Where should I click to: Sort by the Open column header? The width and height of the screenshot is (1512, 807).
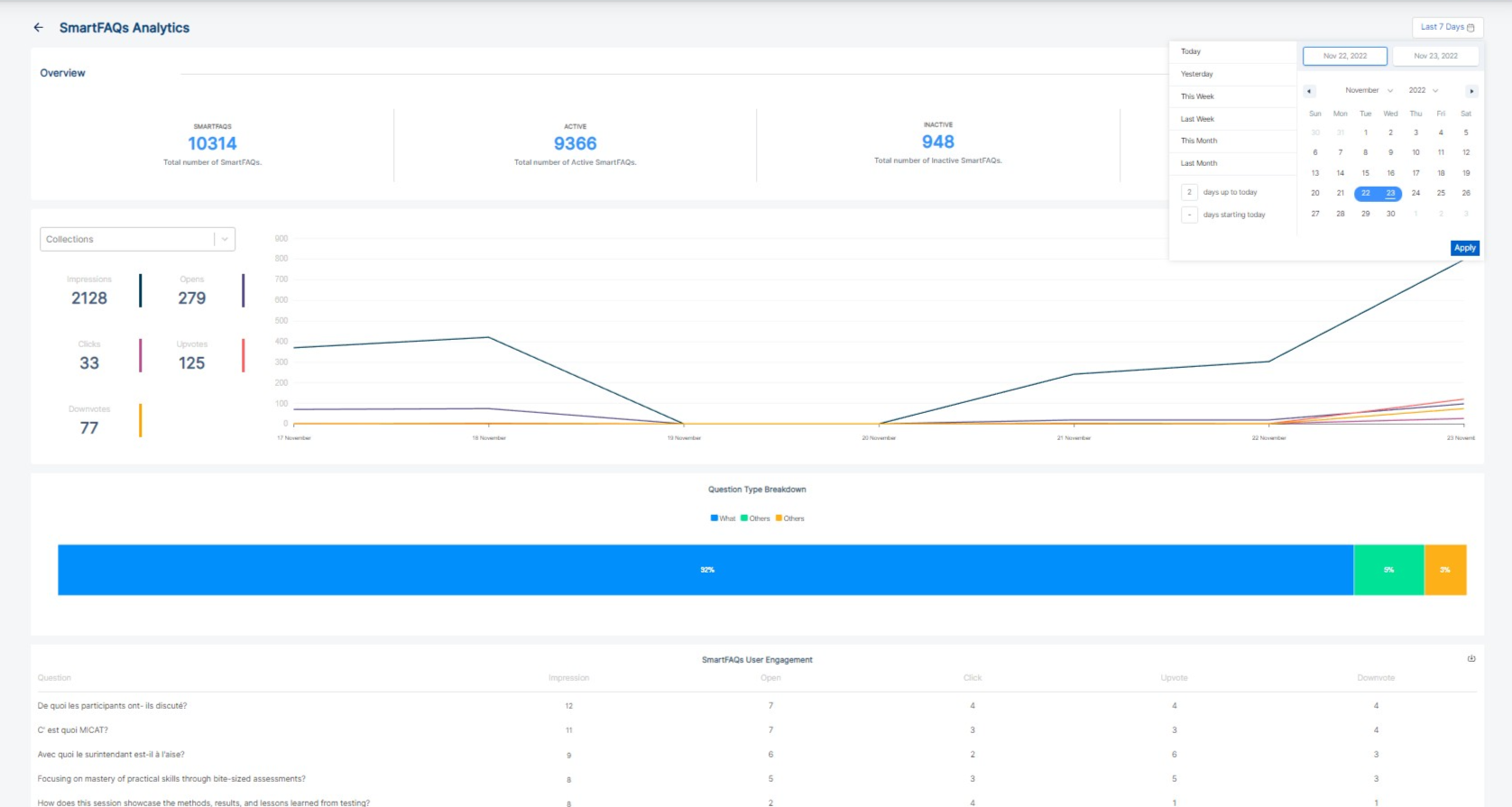770,678
